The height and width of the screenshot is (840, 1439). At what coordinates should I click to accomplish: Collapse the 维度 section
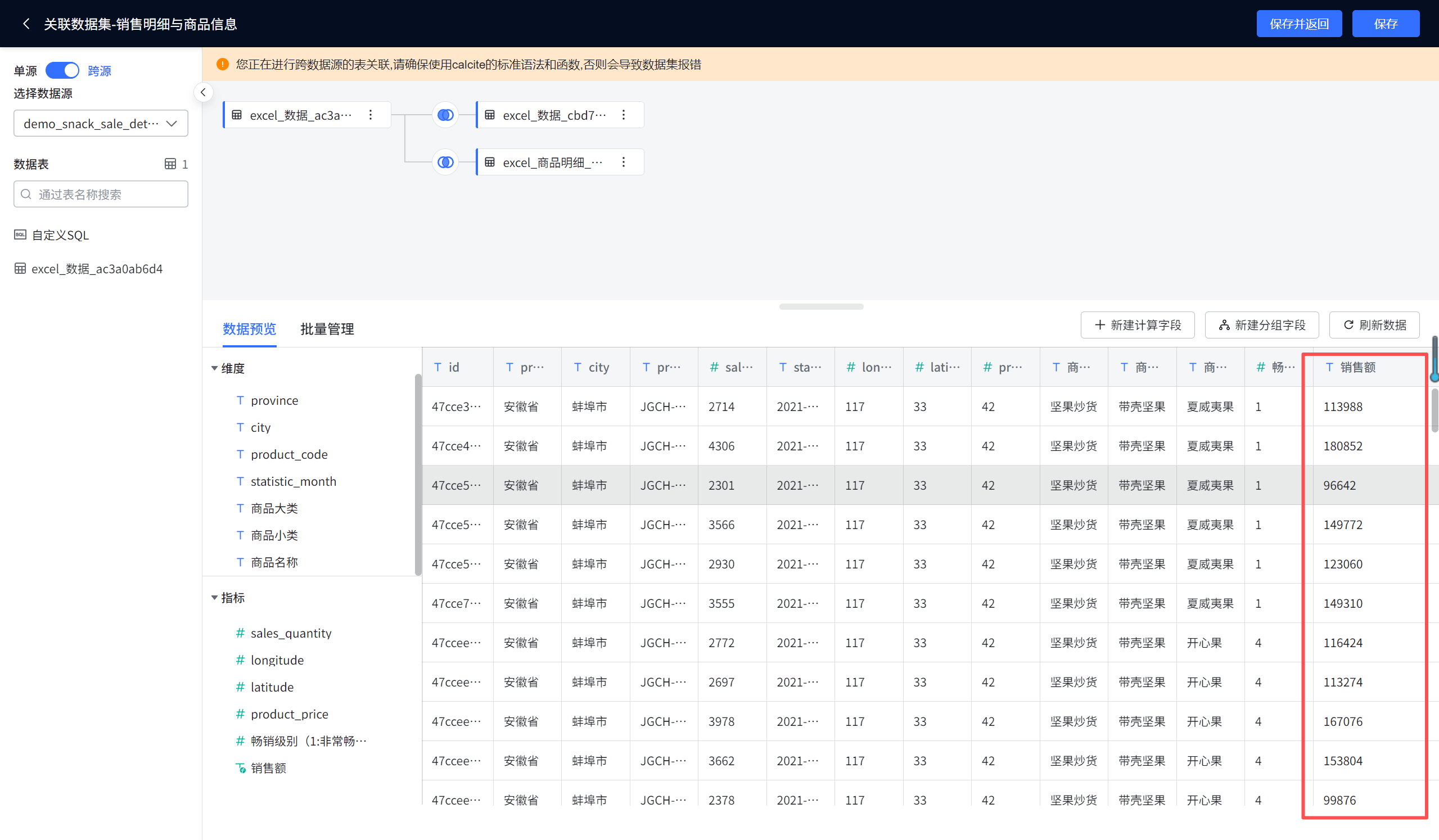click(215, 368)
